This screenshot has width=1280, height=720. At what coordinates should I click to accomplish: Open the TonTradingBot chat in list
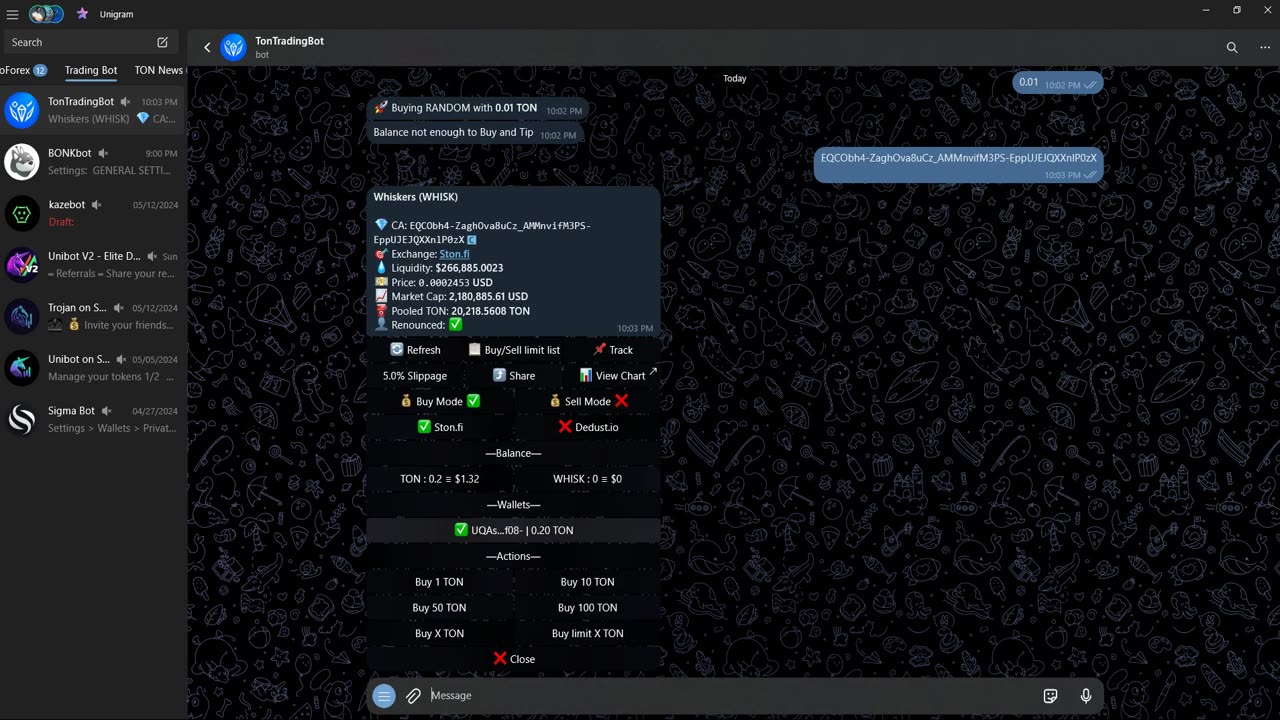tap(92, 110)
